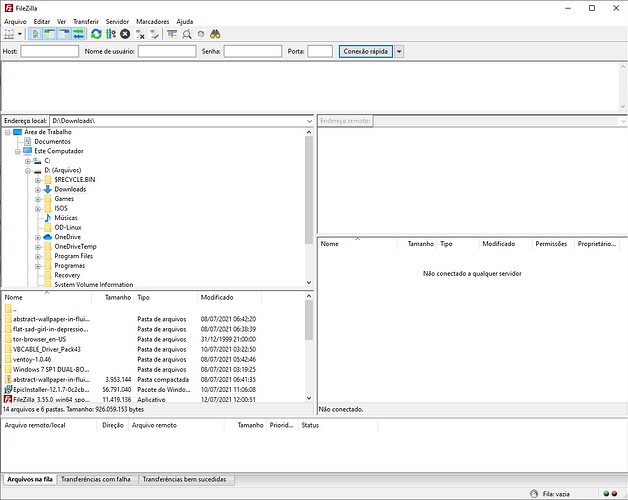
Task: Toggle the transfer queue display
Action: pos(77,34)
